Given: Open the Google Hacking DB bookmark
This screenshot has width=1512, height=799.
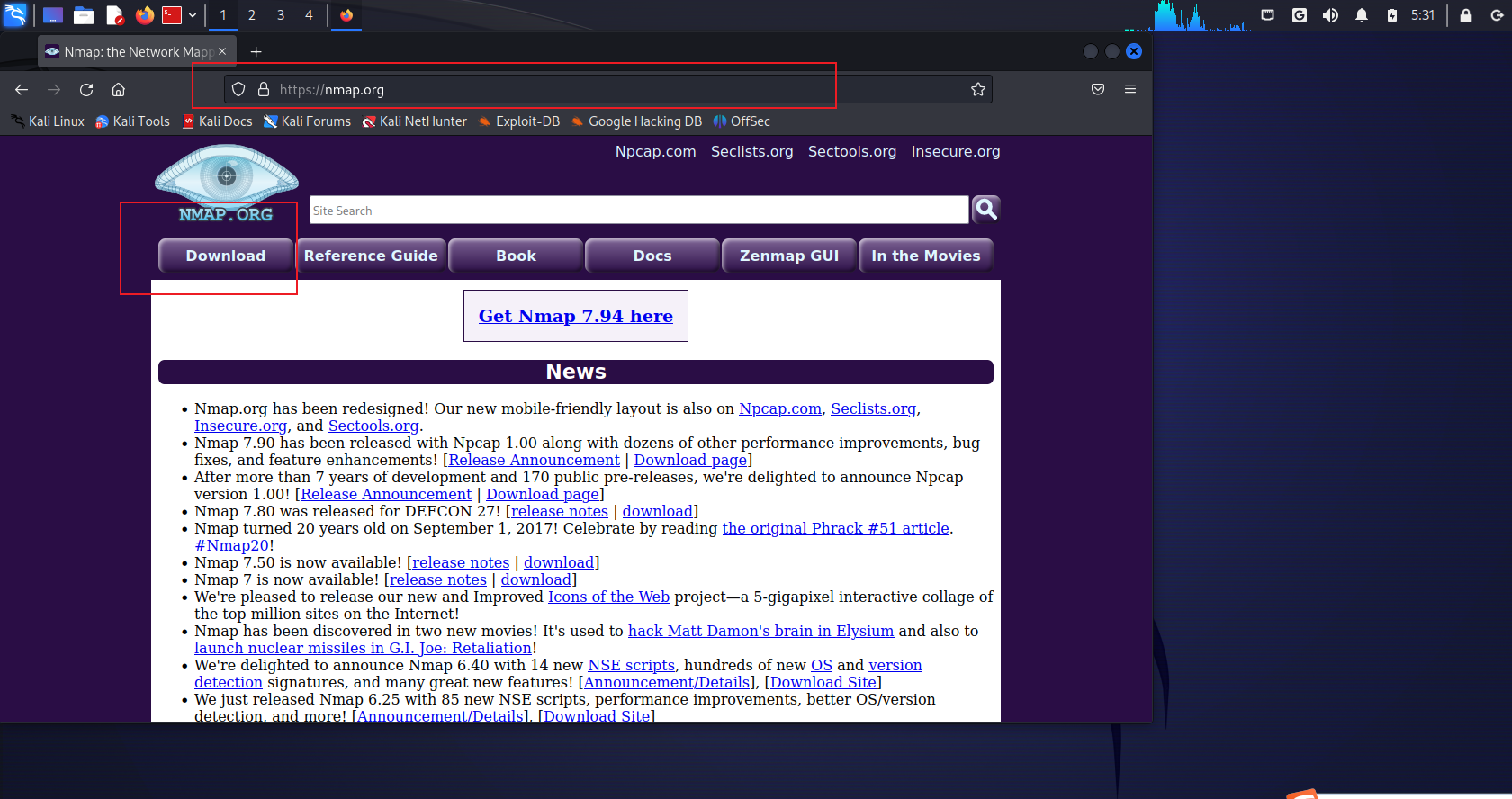Looking at the screenshot, I should (636, 121).
